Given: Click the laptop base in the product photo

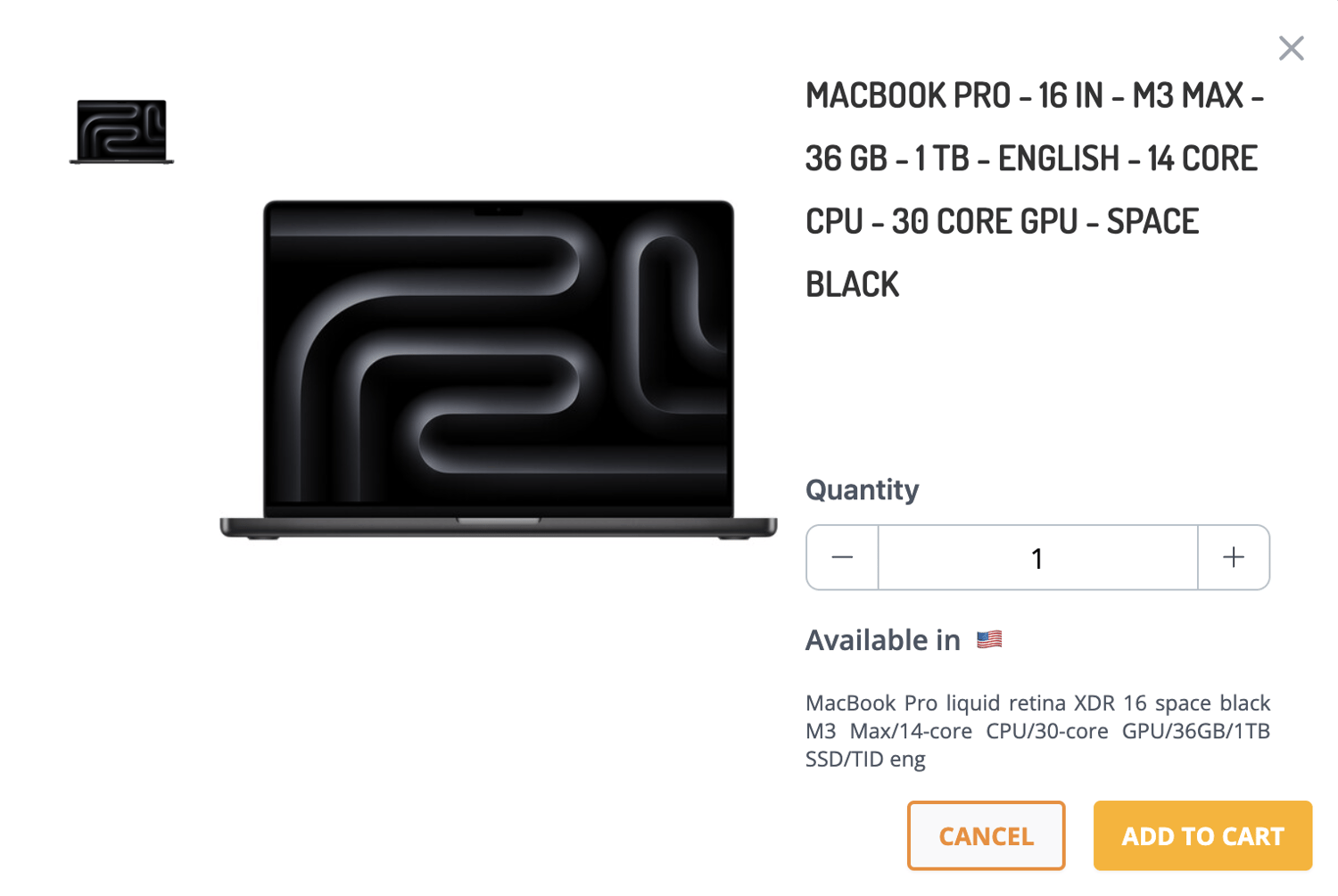Looking at the screenshot, I should (x=498, y=528).
